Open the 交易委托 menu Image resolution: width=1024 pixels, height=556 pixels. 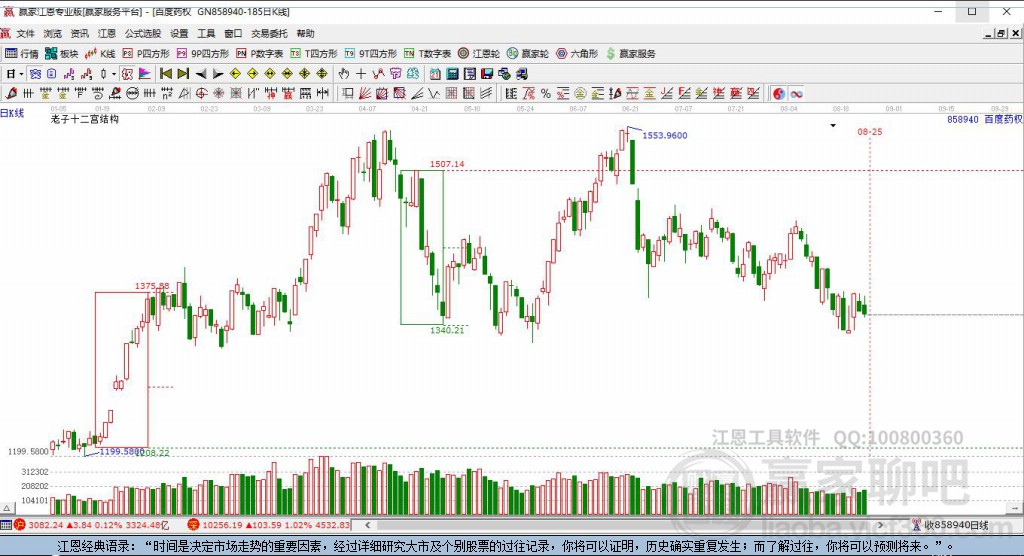click(269, 33)
